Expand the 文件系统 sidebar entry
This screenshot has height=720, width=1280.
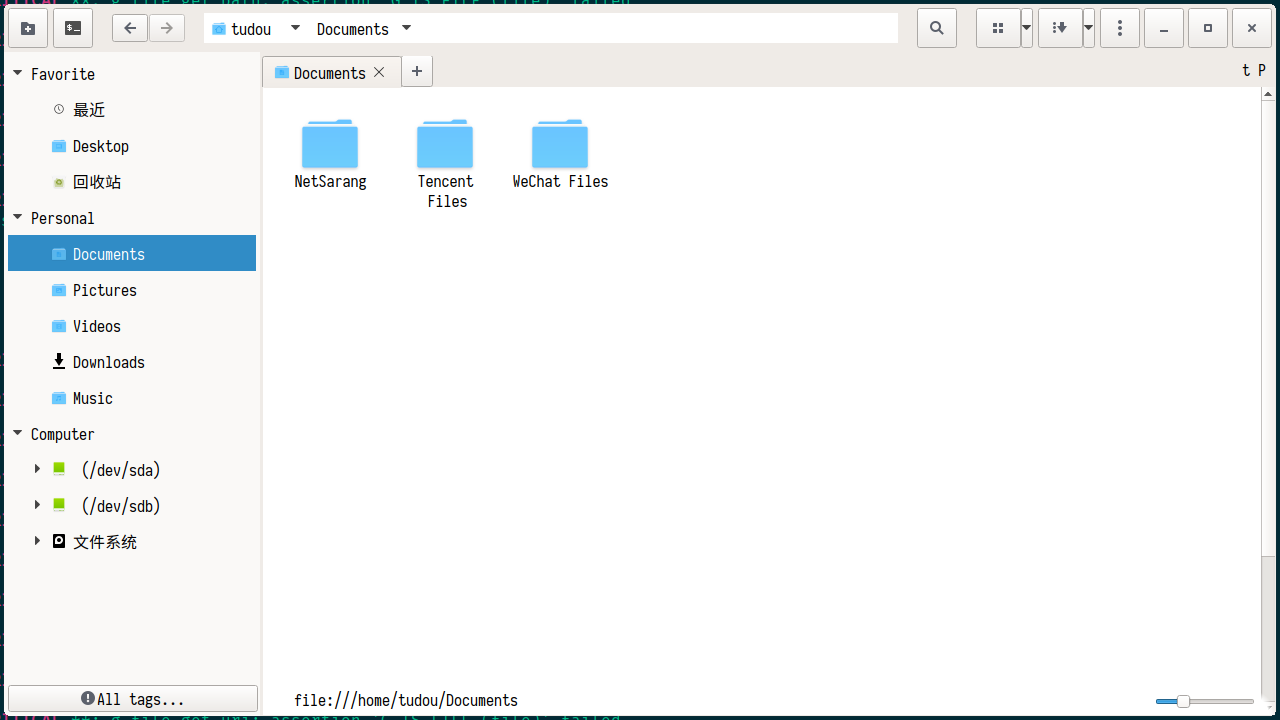click(37, 541)
